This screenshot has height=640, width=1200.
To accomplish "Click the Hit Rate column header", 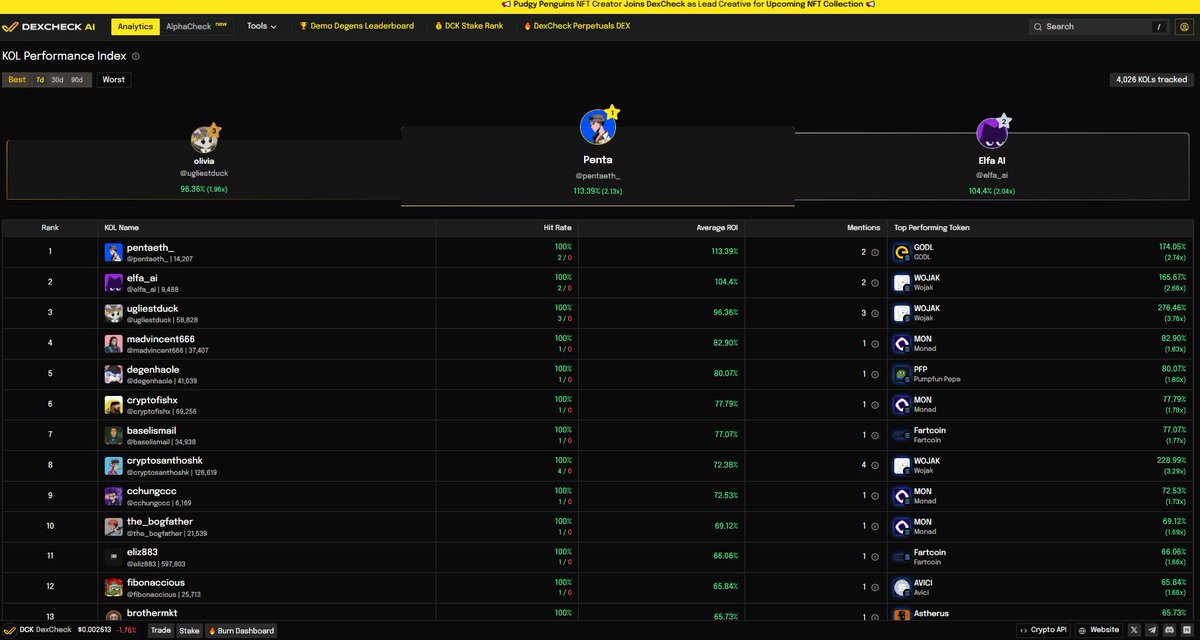I will pos(557,227).
